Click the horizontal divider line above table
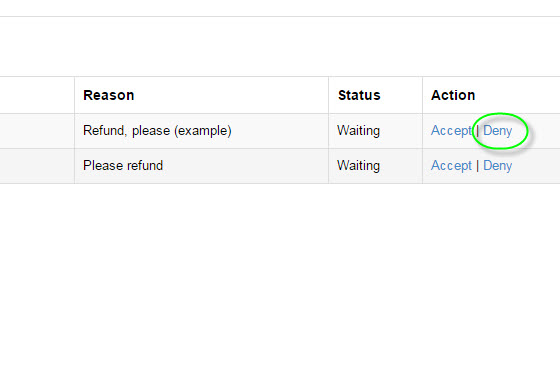This screenshot has height=379, width=560. click(x=280, y=16)
